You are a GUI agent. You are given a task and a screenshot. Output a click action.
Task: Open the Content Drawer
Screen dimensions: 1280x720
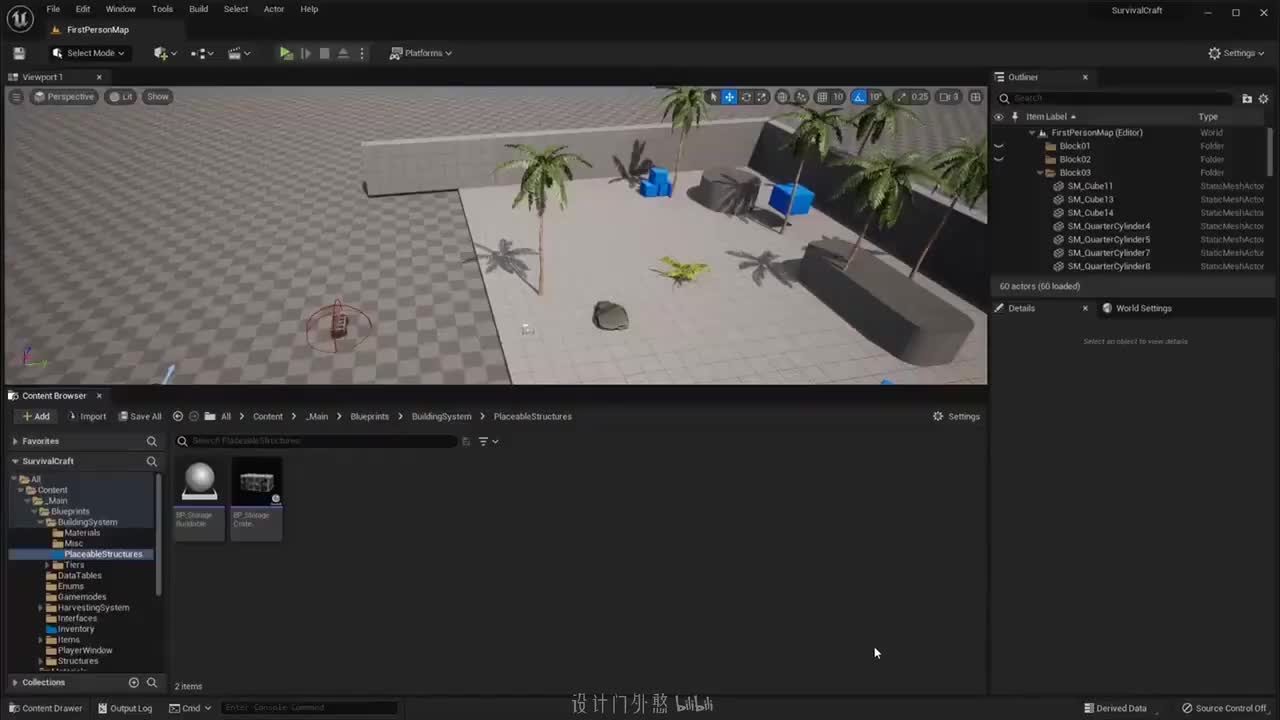[x=46, y=708]
